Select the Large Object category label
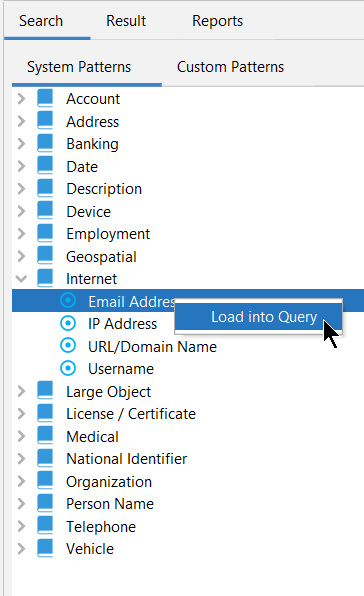The image size is (364, 596). pos(109,392)
